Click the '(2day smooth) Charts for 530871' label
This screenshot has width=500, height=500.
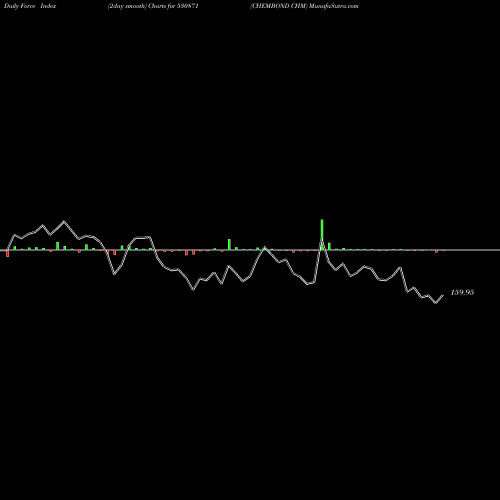coord(153,6)
